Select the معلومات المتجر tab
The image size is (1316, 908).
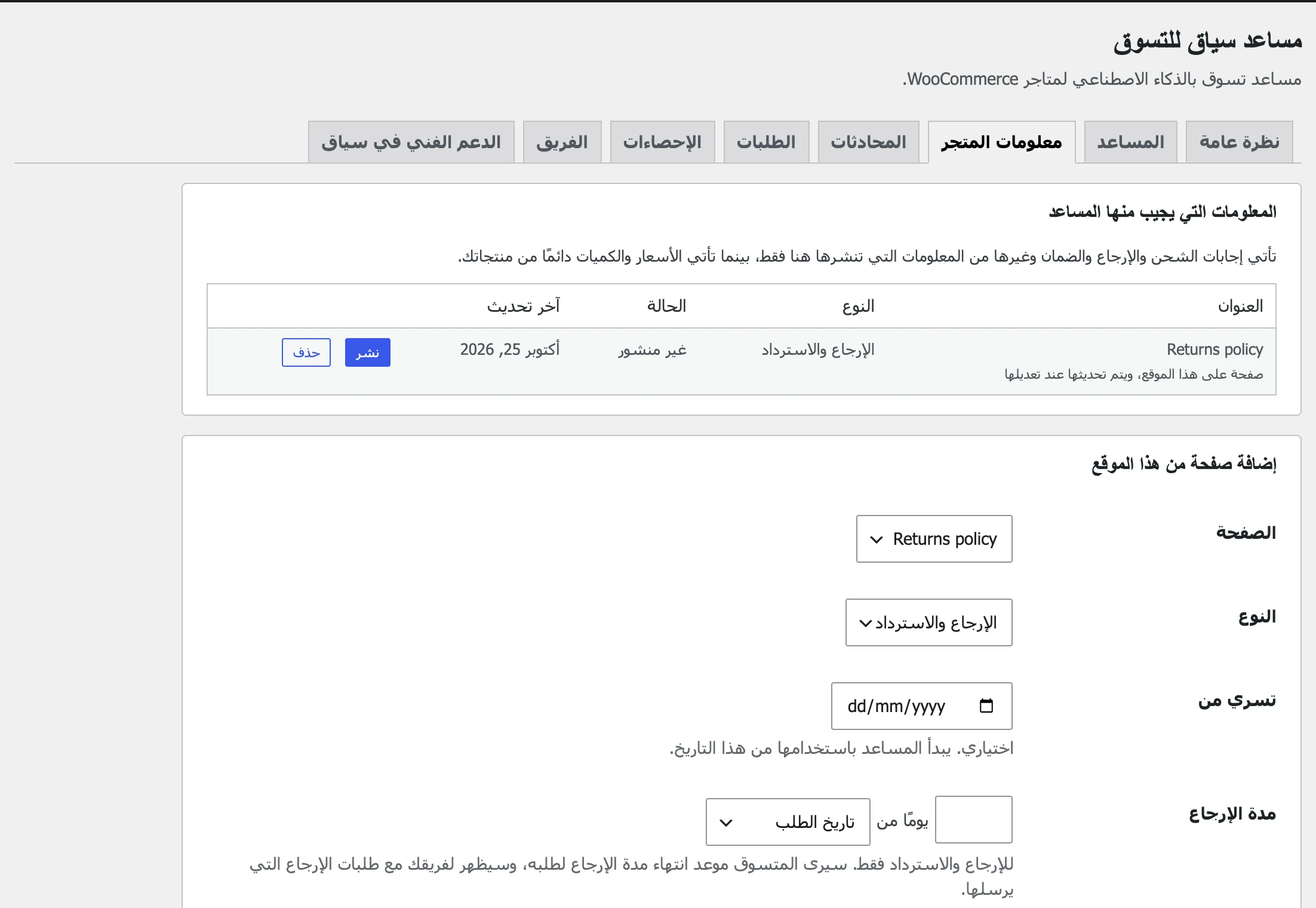click(1001, 142)
